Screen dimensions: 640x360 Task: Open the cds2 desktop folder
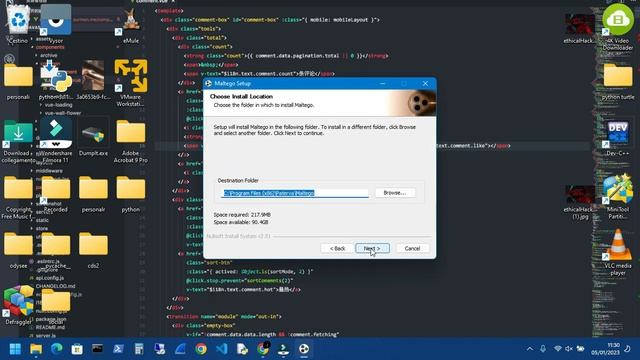[x=93, y=250]
